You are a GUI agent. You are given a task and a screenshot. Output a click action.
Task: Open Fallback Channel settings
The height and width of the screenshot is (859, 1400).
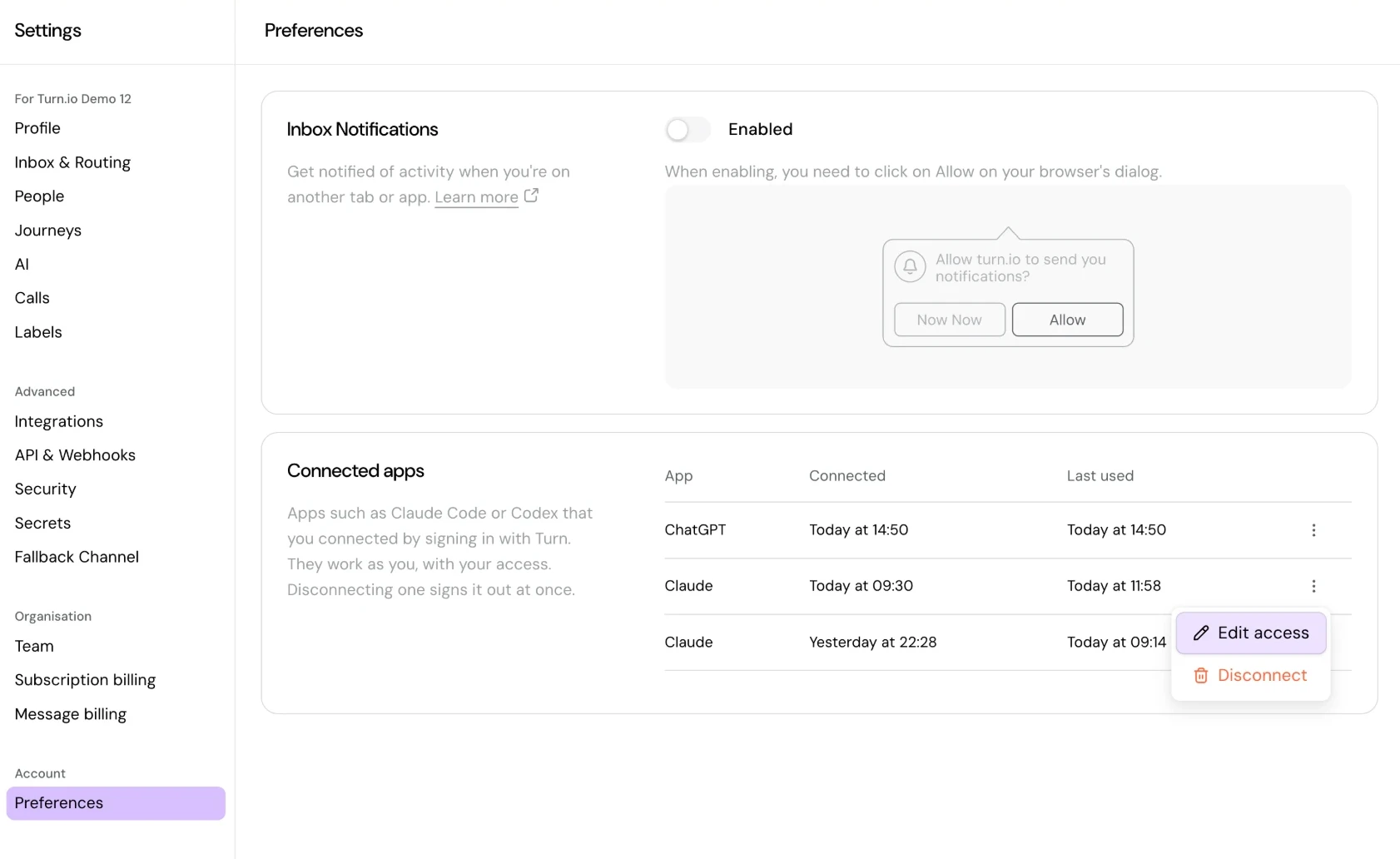click(x=77, y=557)
